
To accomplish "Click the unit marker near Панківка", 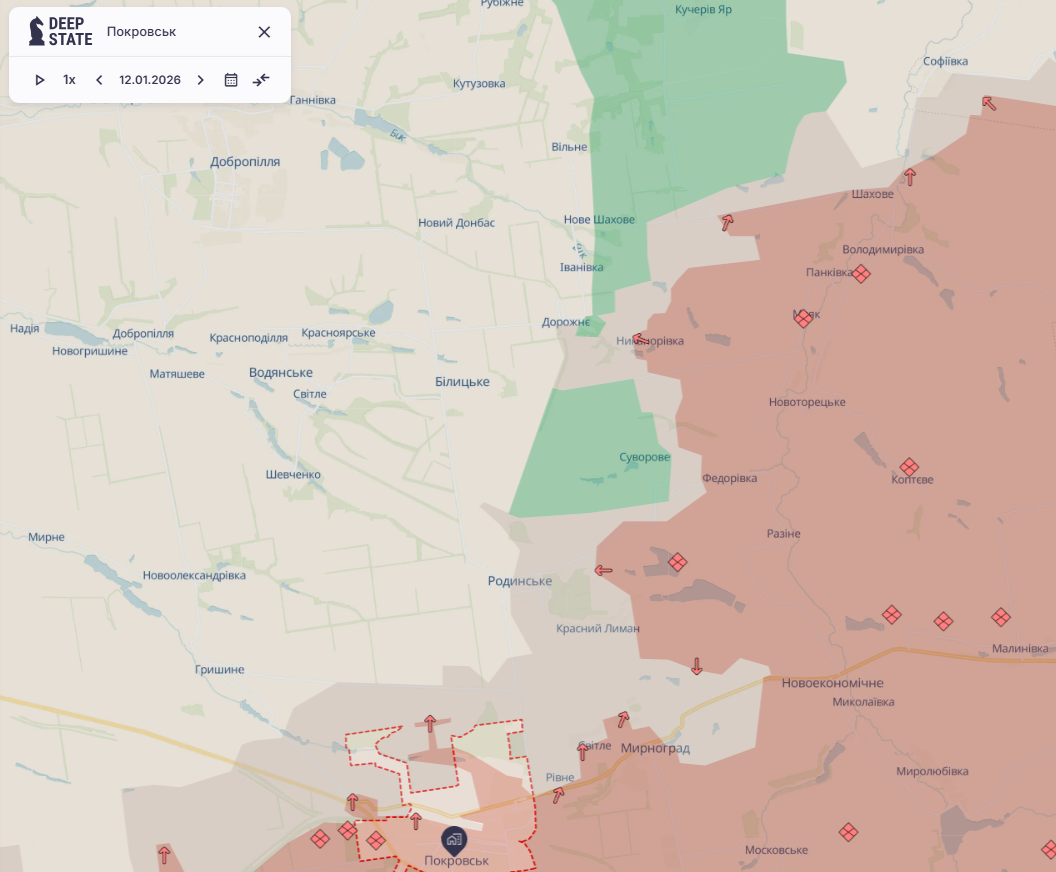I will [861, 273].
